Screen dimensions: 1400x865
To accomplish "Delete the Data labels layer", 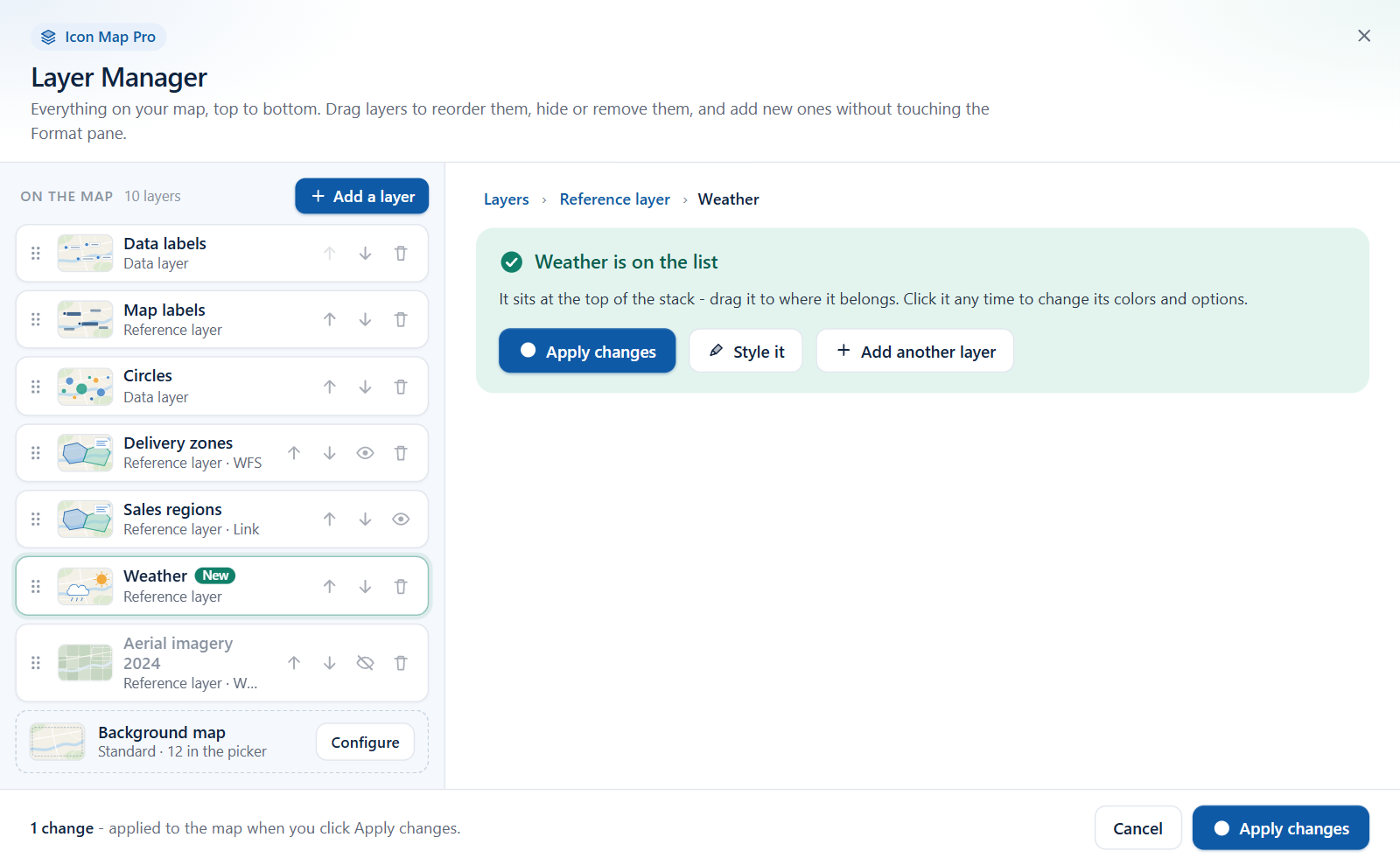I will pyautogui.click(x=401, y=254).
